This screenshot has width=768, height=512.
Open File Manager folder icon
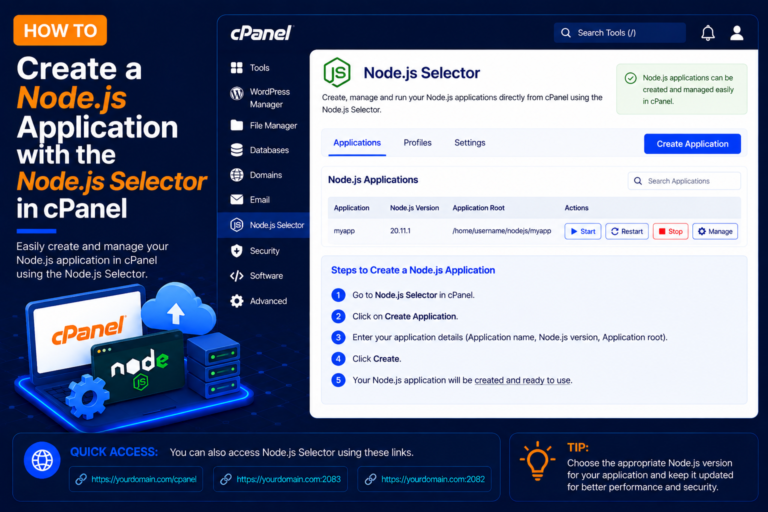point(237,125)
